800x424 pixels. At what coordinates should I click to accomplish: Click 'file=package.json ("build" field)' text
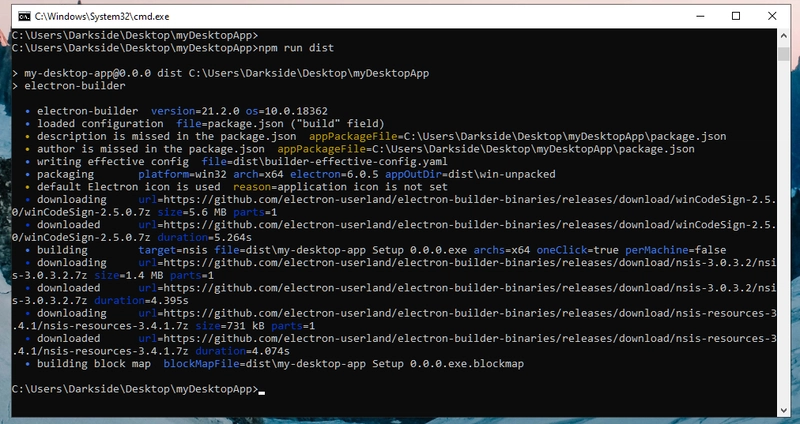tap(280, 123)
